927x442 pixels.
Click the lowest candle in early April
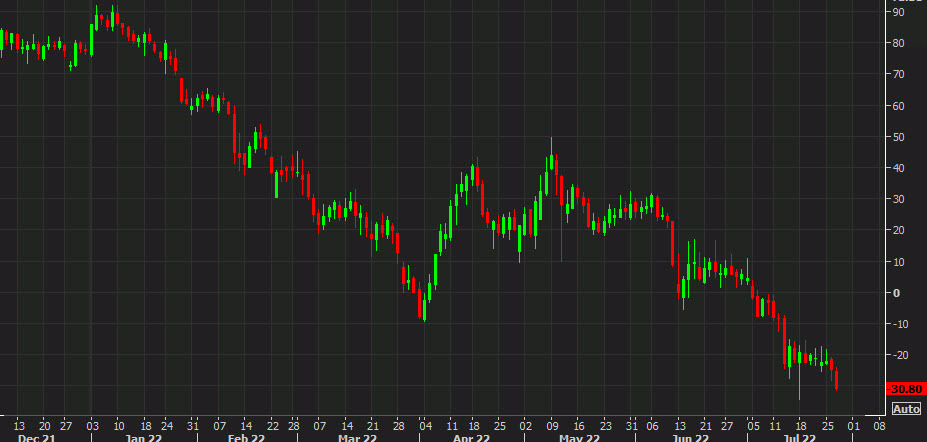tap(424, 308)
